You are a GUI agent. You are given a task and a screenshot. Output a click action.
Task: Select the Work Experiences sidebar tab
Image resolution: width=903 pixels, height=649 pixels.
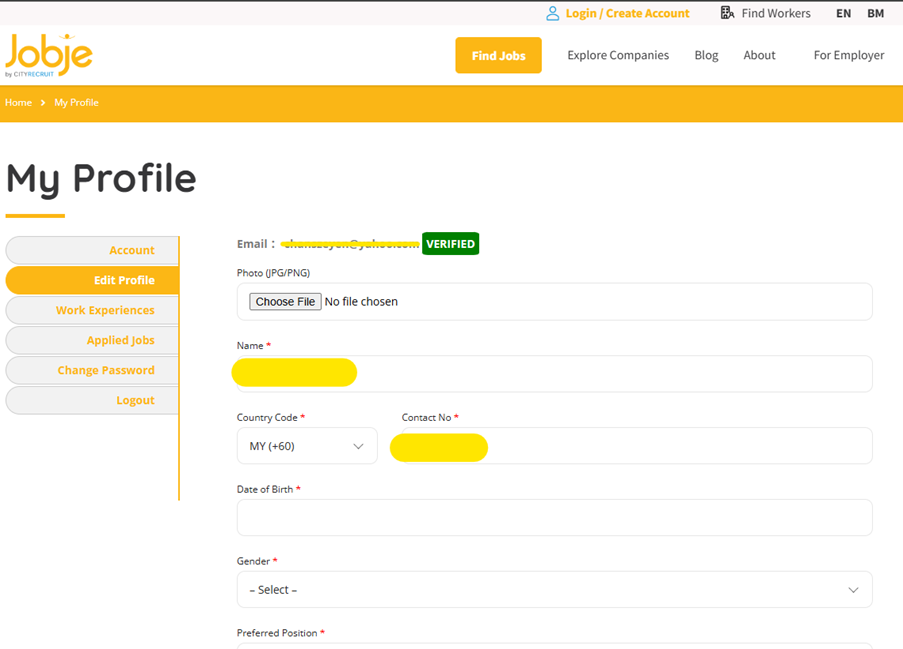[93, 310]
